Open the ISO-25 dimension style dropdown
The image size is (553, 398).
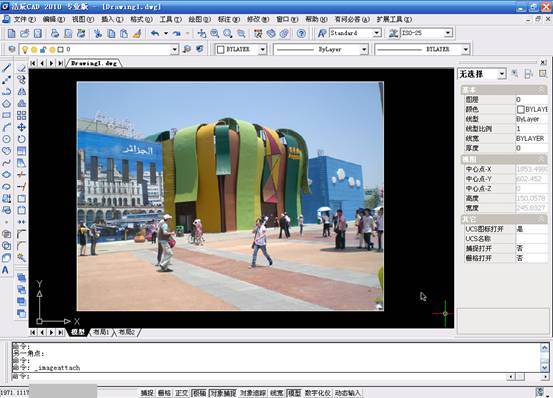[448, 33]
